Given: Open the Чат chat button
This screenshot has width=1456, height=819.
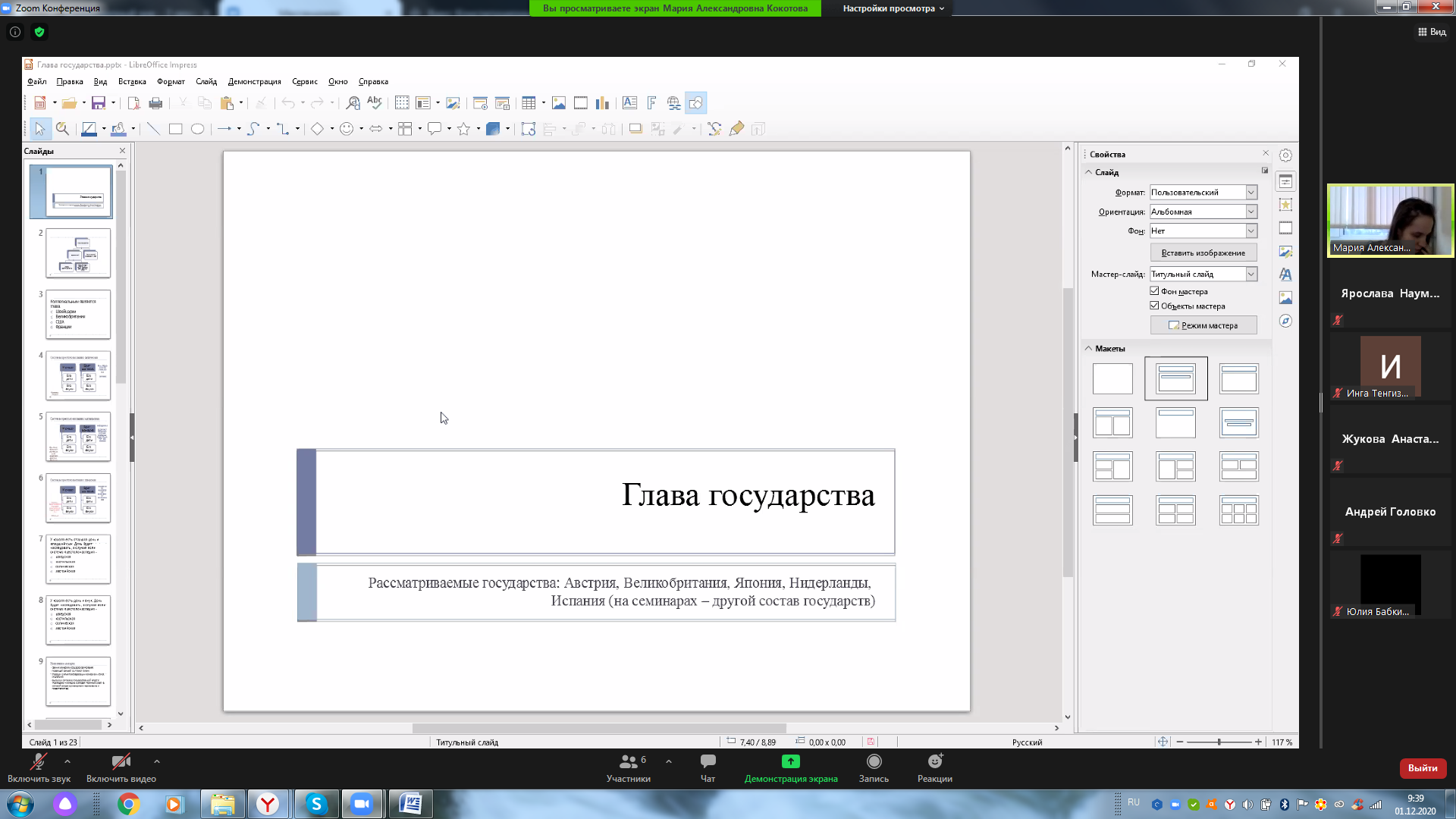Looking at the screenshot, I should click(x=708, y=768).
